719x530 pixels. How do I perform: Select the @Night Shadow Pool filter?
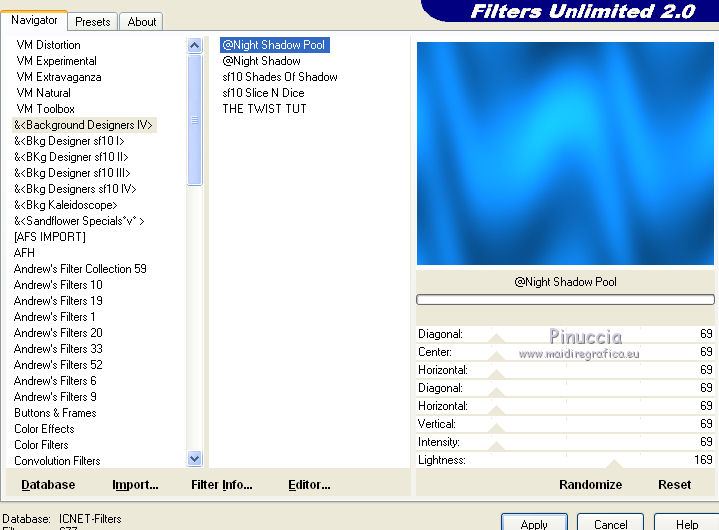[x=274, y=45]
